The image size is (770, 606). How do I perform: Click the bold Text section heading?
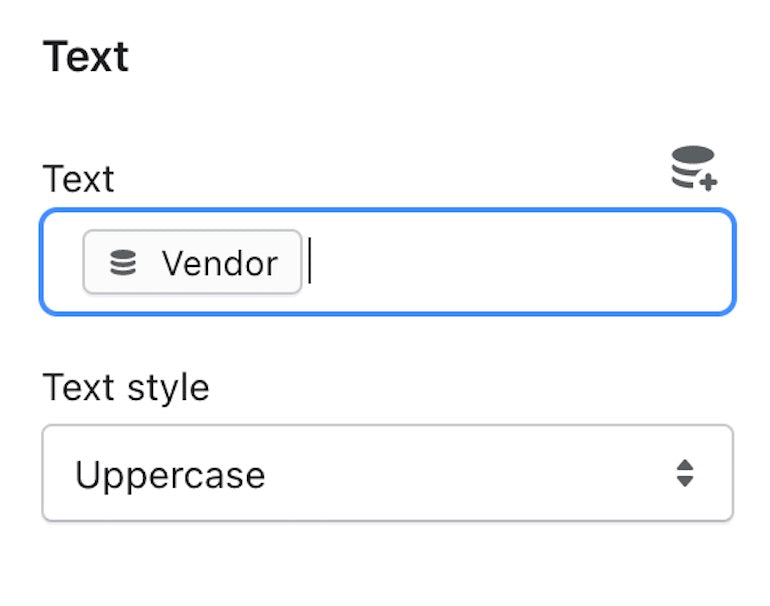click(x=86, y=57)
